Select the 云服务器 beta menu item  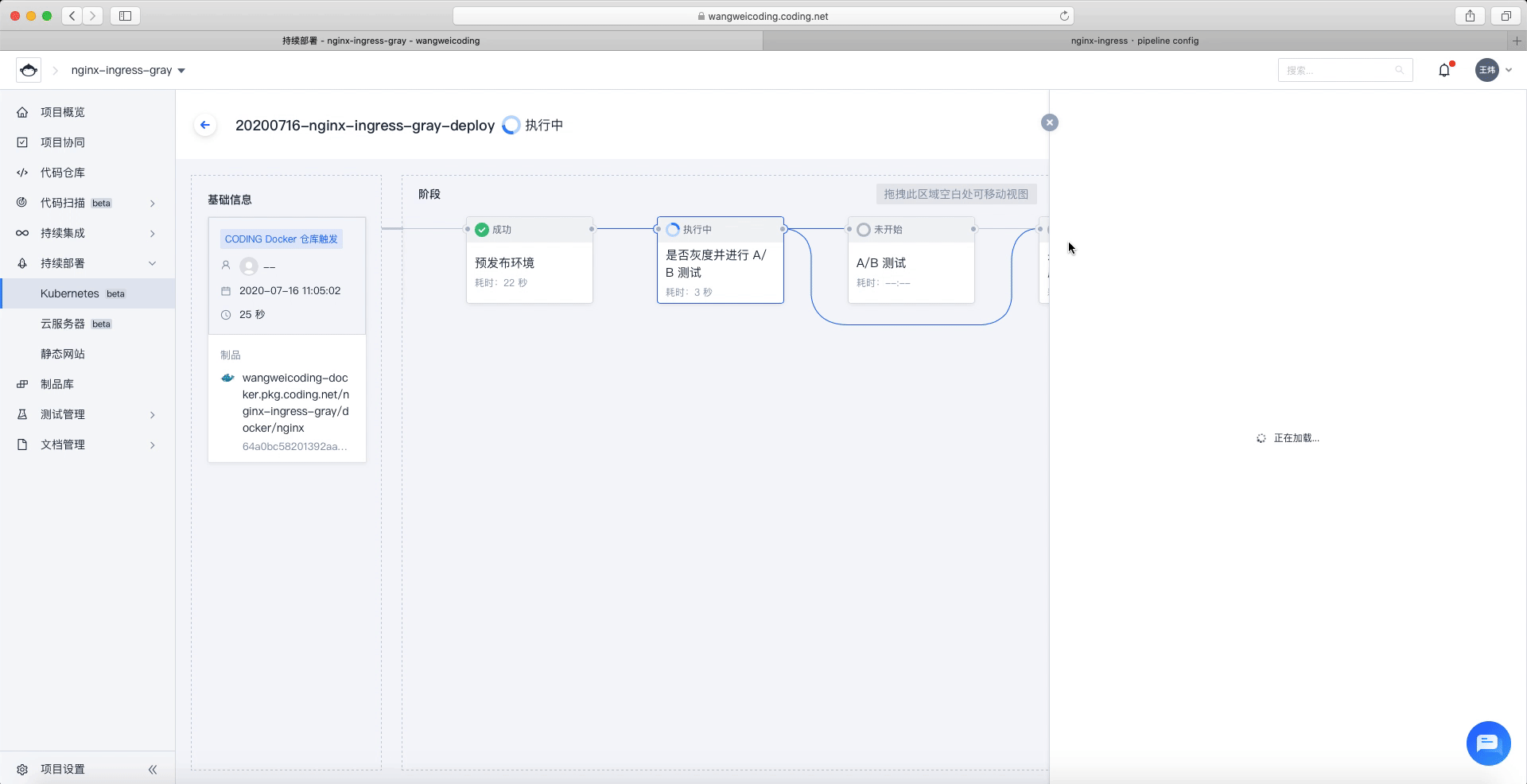tap(87, 324)
